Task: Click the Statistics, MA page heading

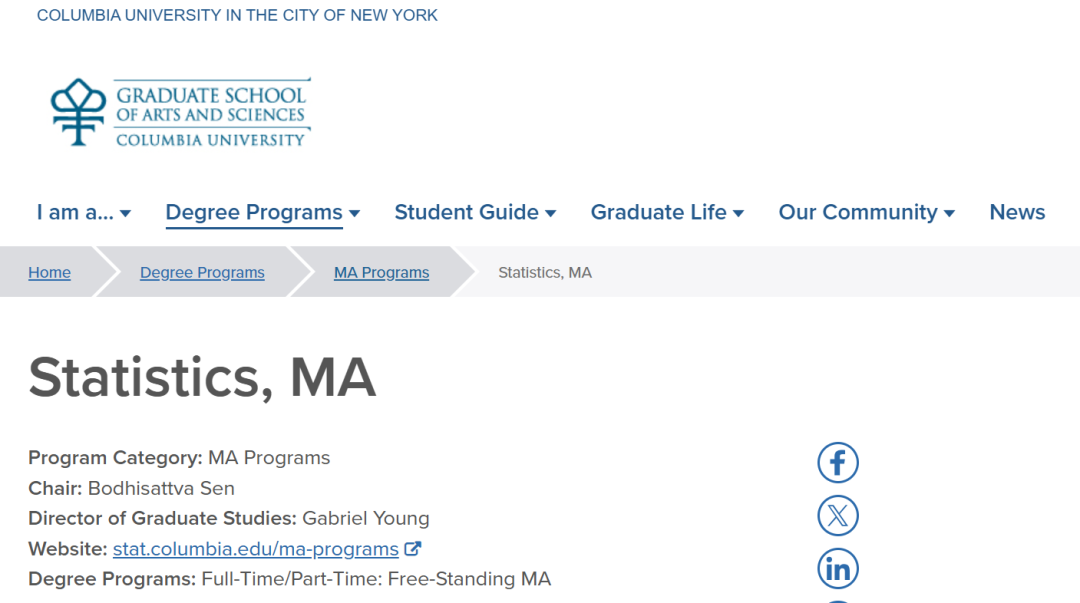Action: [202, 377]
